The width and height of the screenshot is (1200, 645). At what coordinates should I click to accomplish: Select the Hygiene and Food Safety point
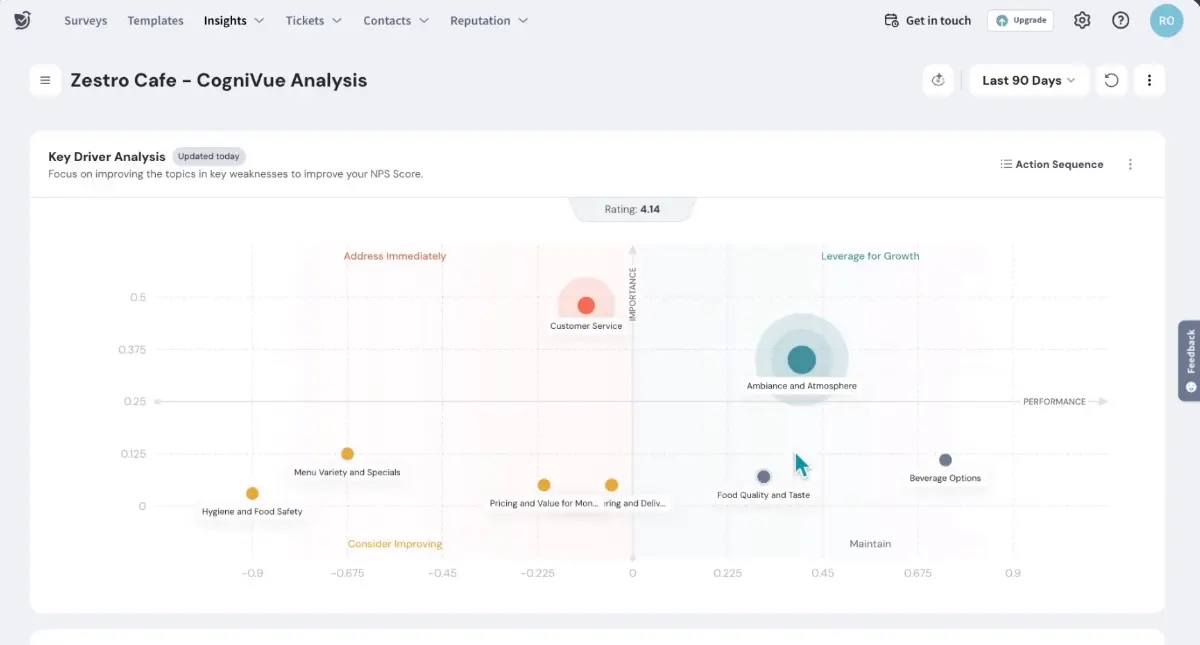coord(252,493)
